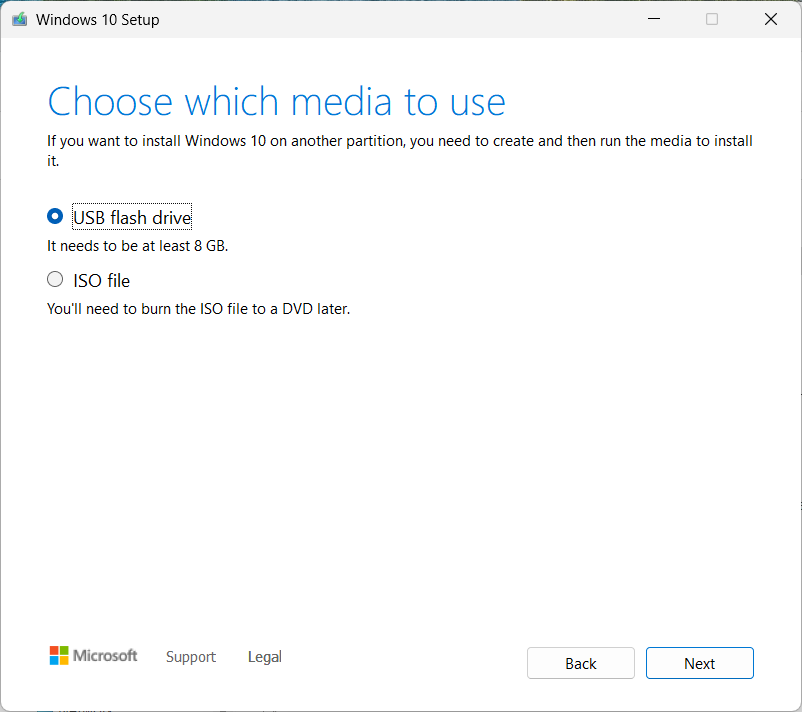Click text "It needs to be at least 8 GB."
This screenshot has height=712, width=802.
point(138,246)
